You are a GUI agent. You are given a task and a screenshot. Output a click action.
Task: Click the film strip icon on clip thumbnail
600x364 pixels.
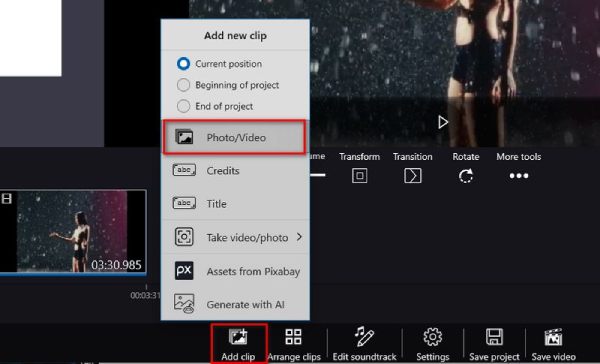coord(7,198)
